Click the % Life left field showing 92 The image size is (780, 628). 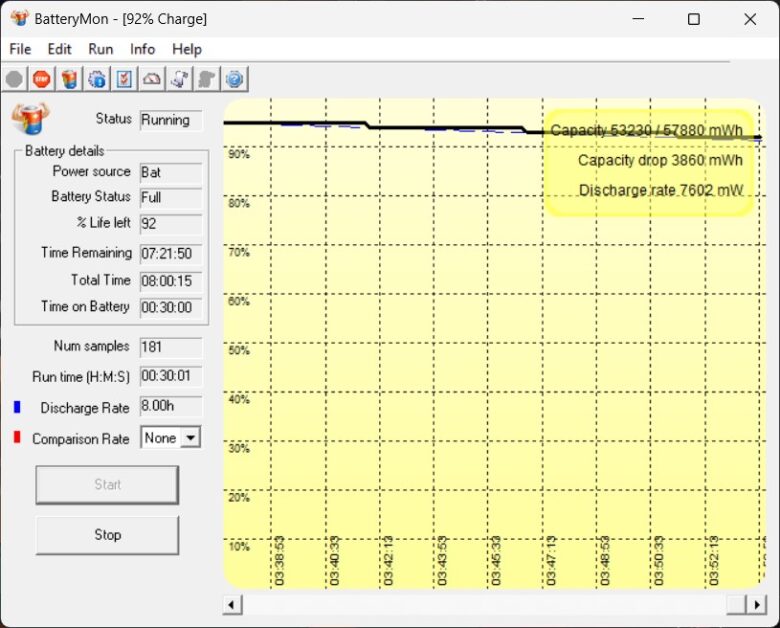click(x=171, y=224)
